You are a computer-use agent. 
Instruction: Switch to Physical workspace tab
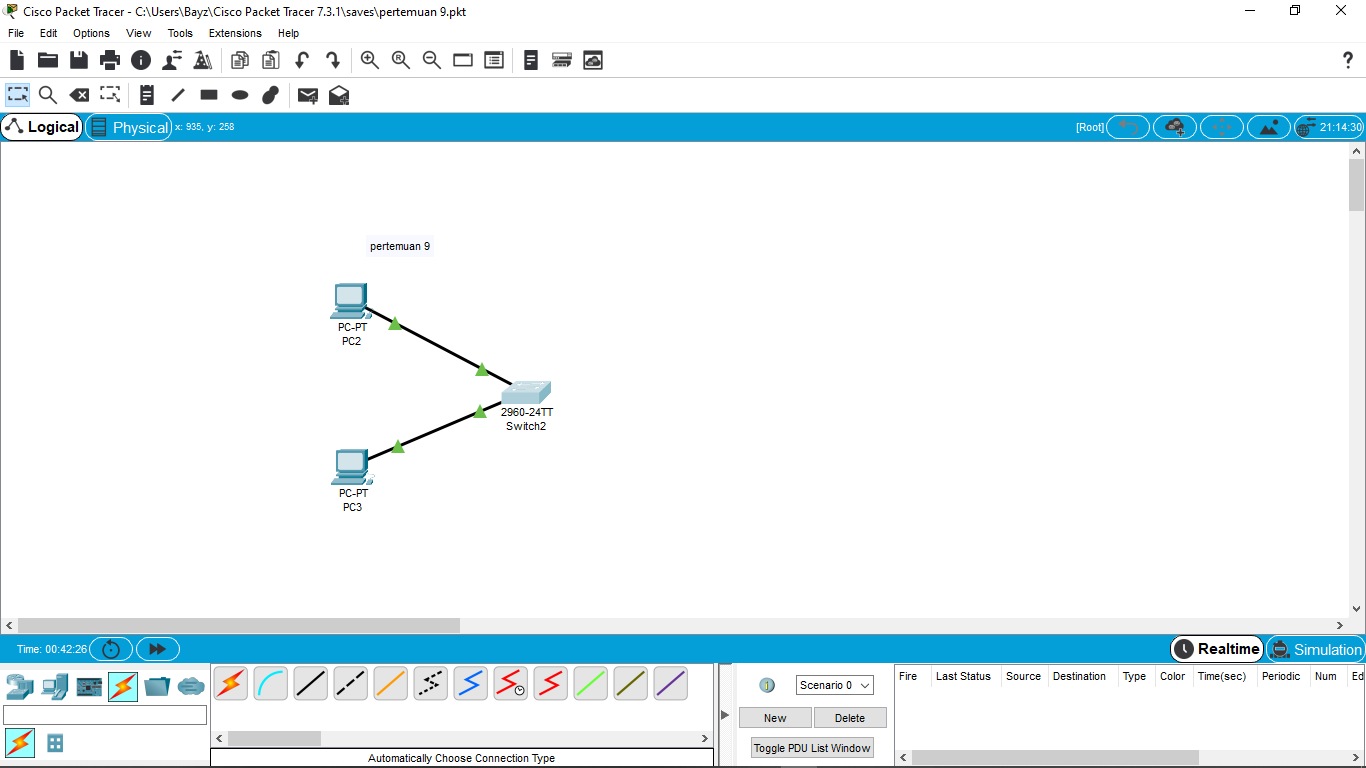[129, 127]
